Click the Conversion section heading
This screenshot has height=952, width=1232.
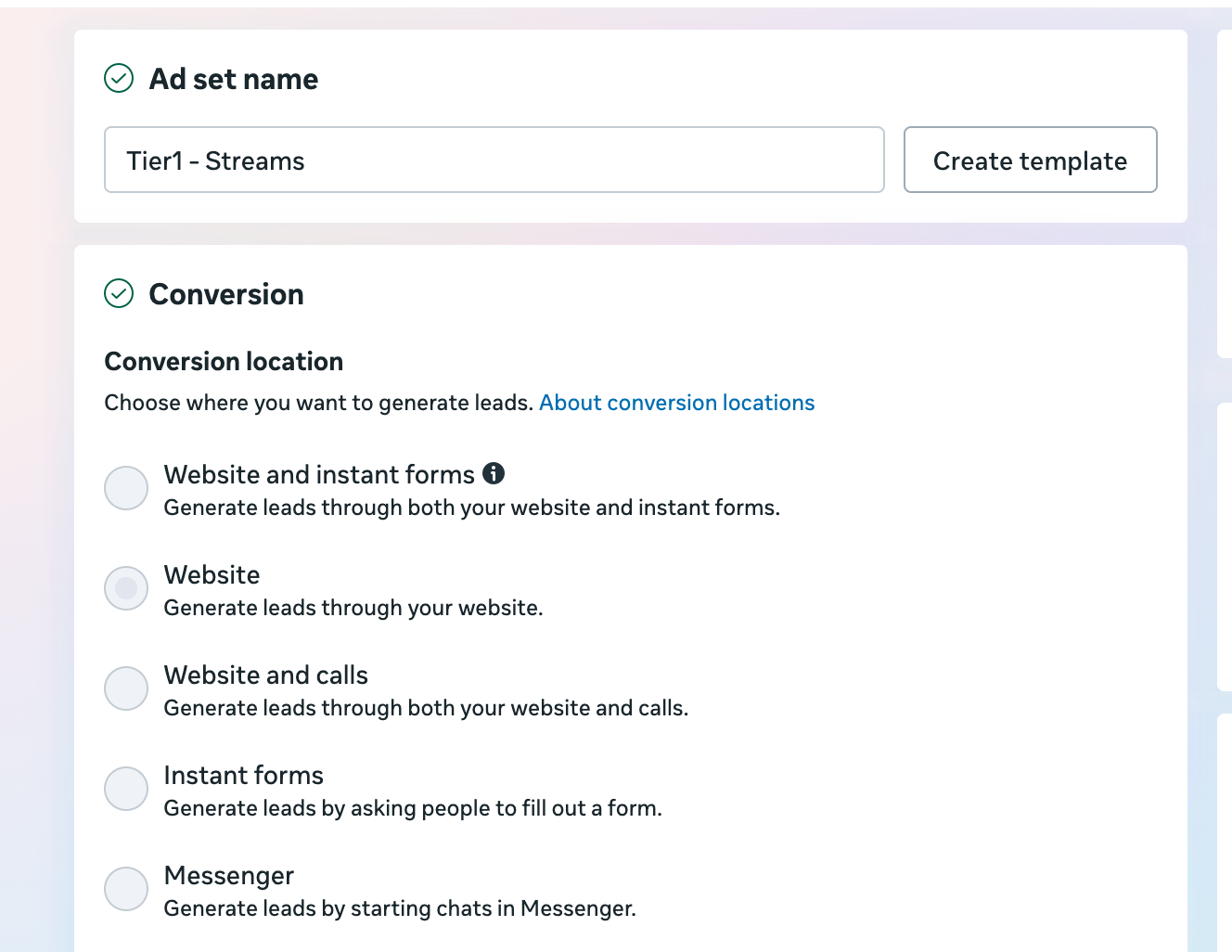pyautogui.click(x=225, y=294)
